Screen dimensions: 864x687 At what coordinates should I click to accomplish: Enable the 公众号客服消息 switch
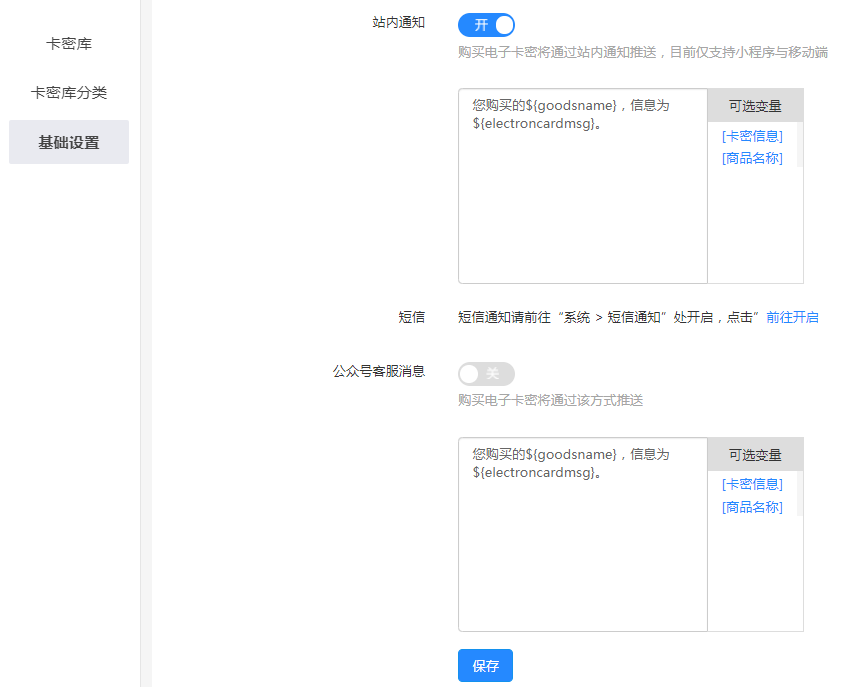click(x=486, y=374)
